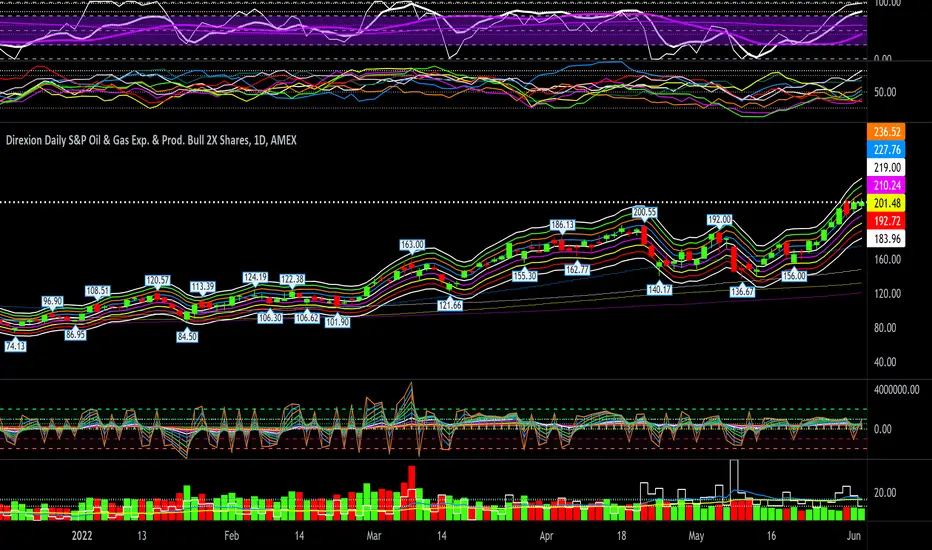
Task: Click the 160.00 price axis value
Action: pos(887,259)
